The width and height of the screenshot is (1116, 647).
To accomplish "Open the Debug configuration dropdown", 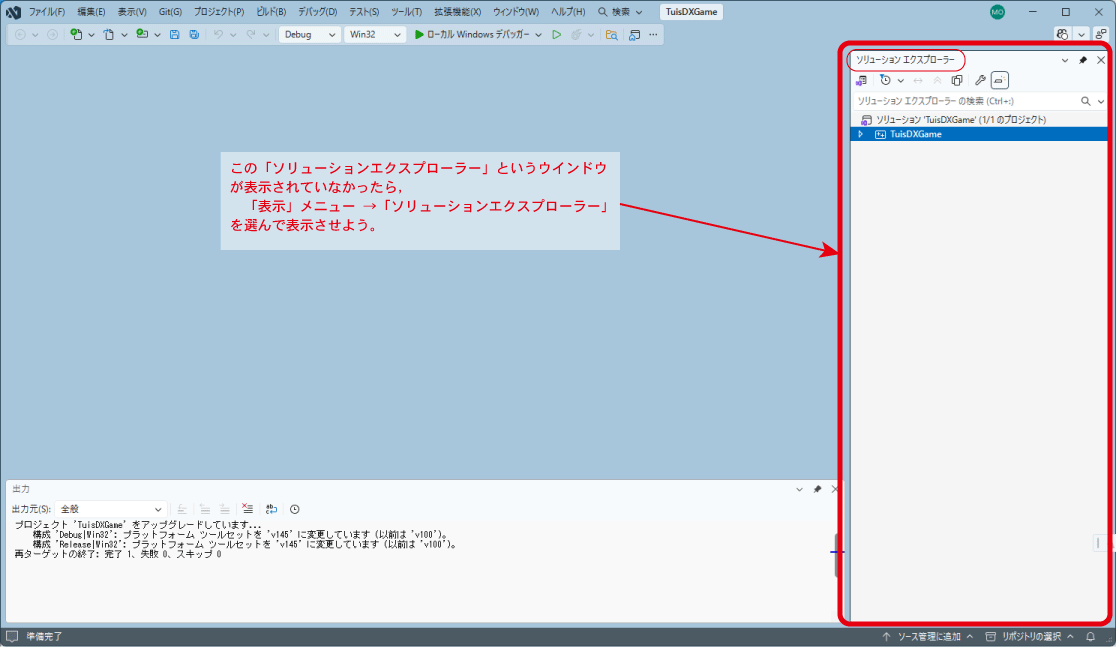I will [x=309, y=34].
